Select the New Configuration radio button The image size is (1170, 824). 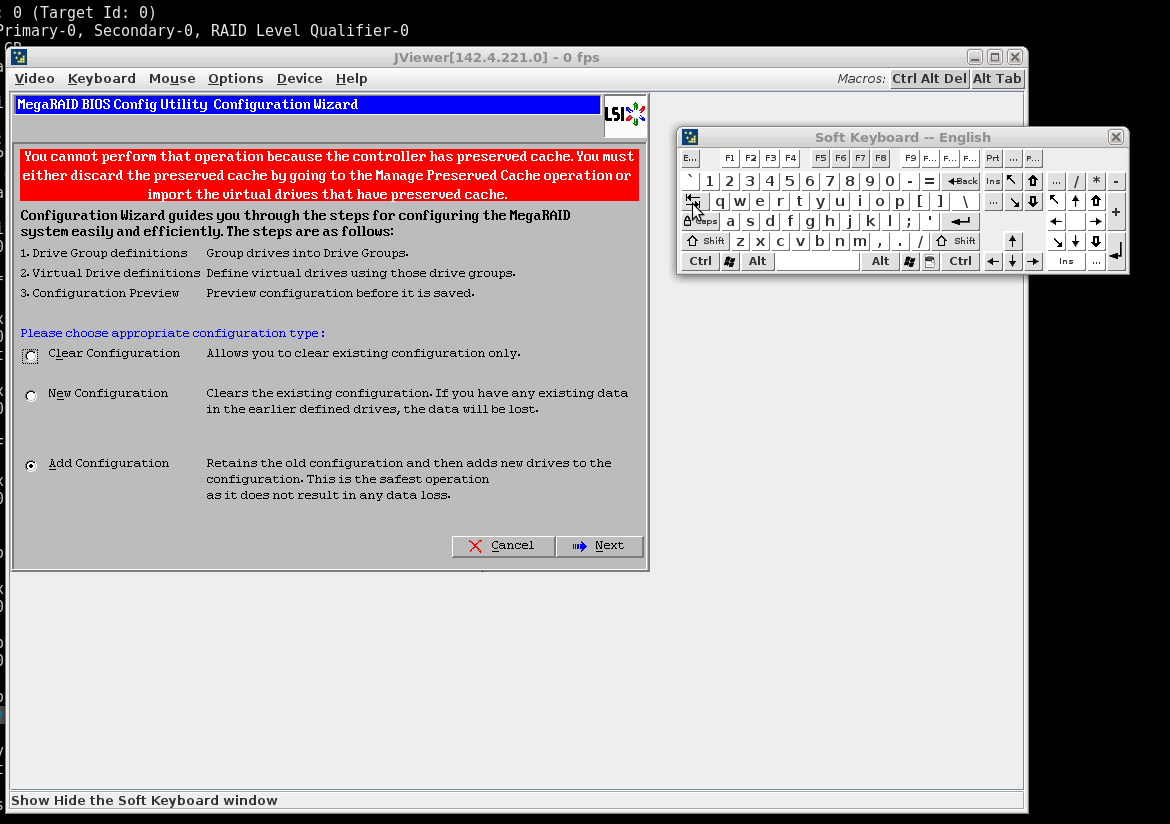tap(31, 396)
